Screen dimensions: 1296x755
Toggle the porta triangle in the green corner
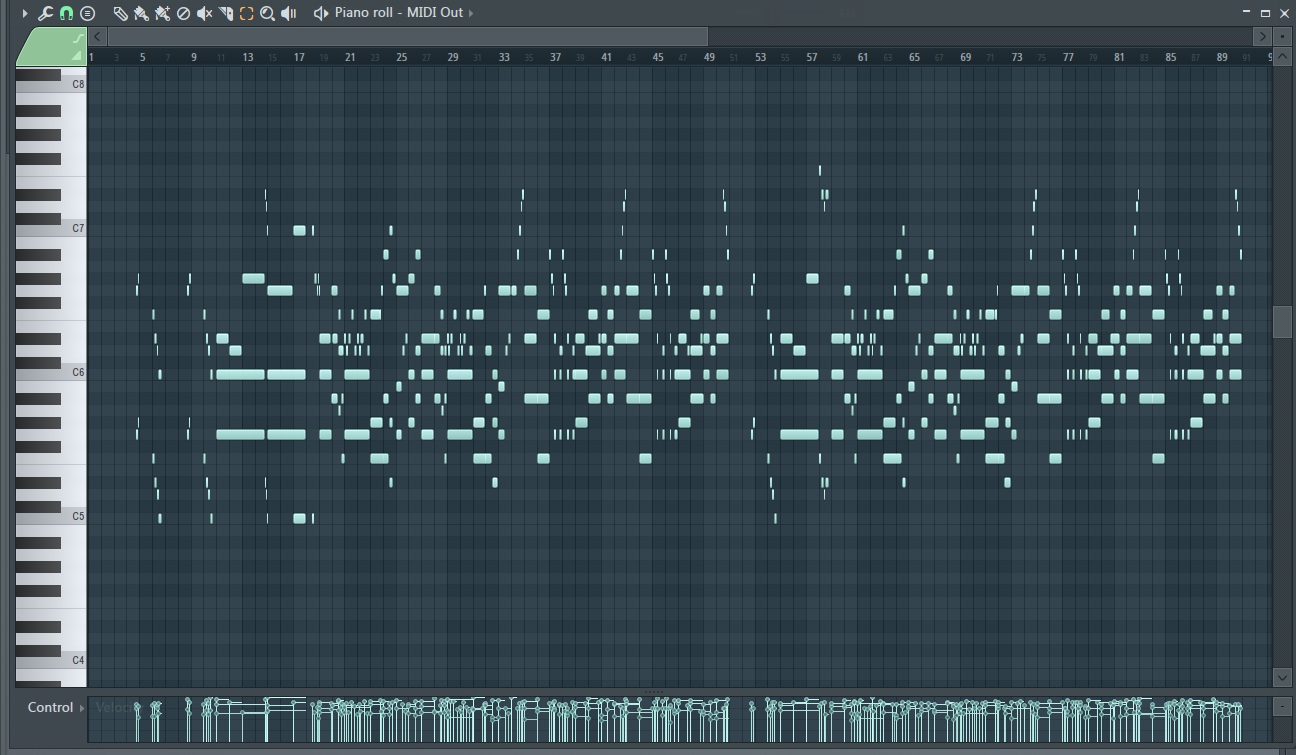point(77,56)
